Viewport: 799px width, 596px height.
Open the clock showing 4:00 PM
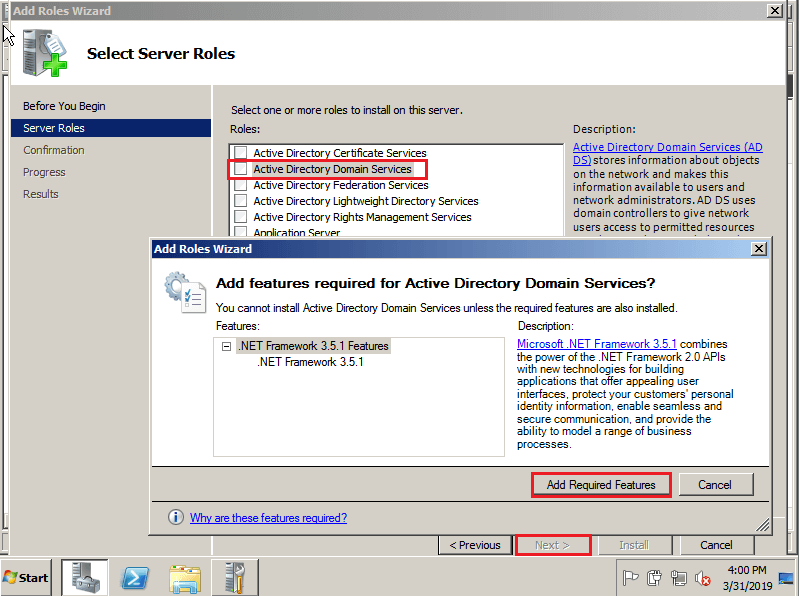pos(747,578)
